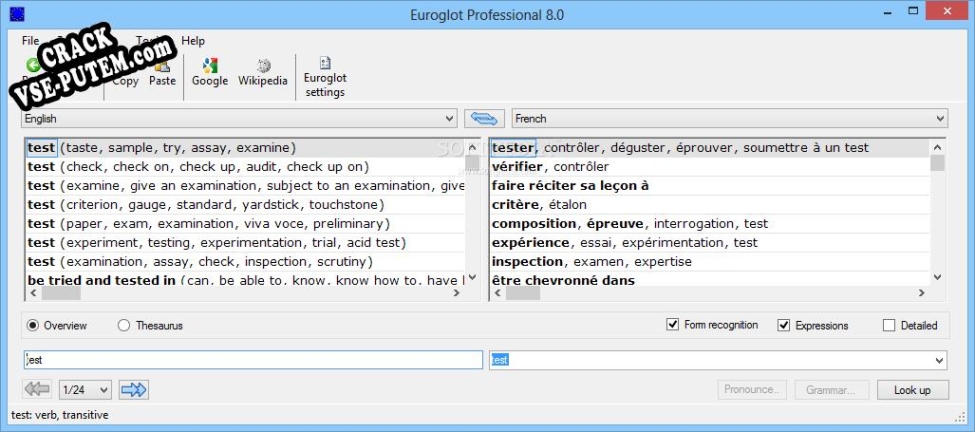Expand the 1/24 page selector dropdown

(x=85, y=389)
